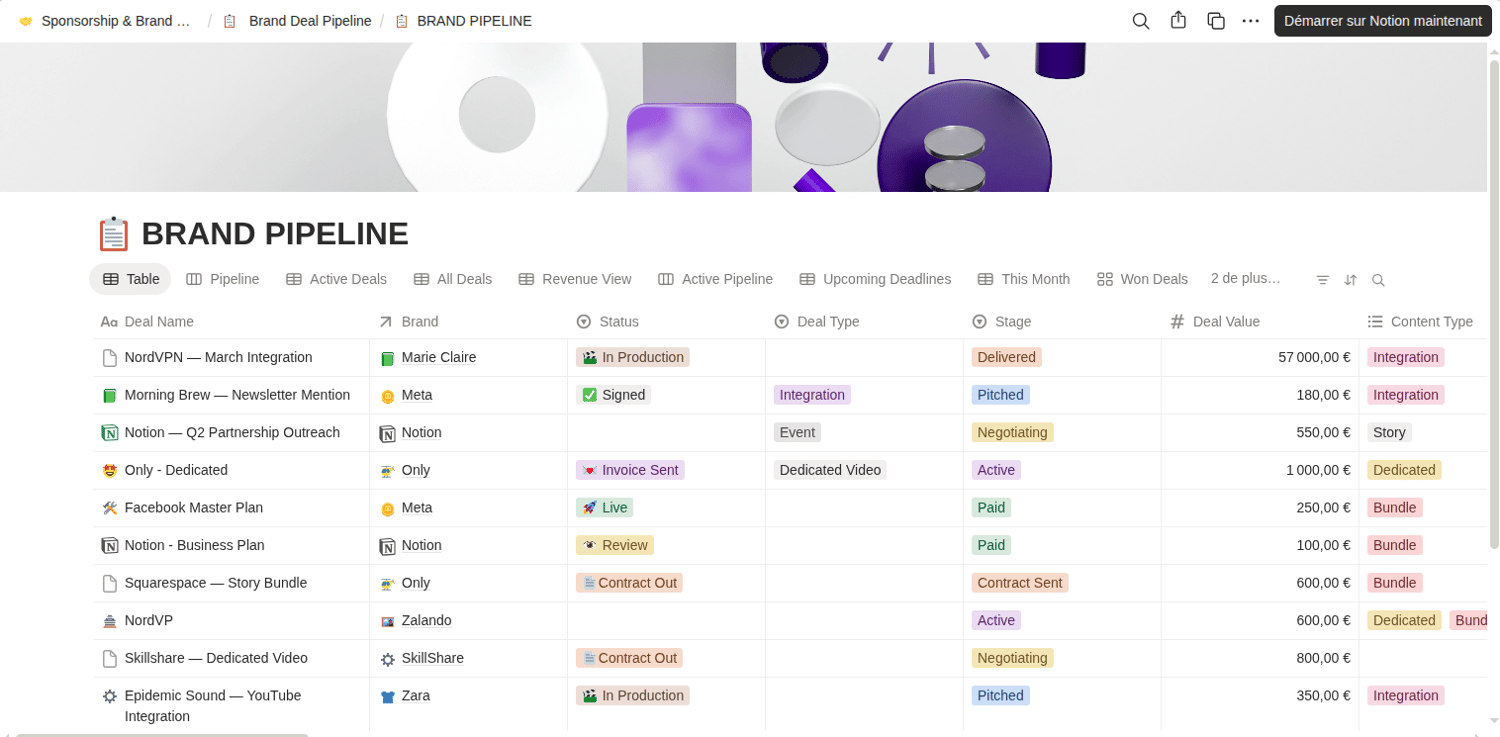Click 'Démarrer sur Notion maintenant' button
This screenshot has height=737, width=1500.
[x=1382, y=21]
